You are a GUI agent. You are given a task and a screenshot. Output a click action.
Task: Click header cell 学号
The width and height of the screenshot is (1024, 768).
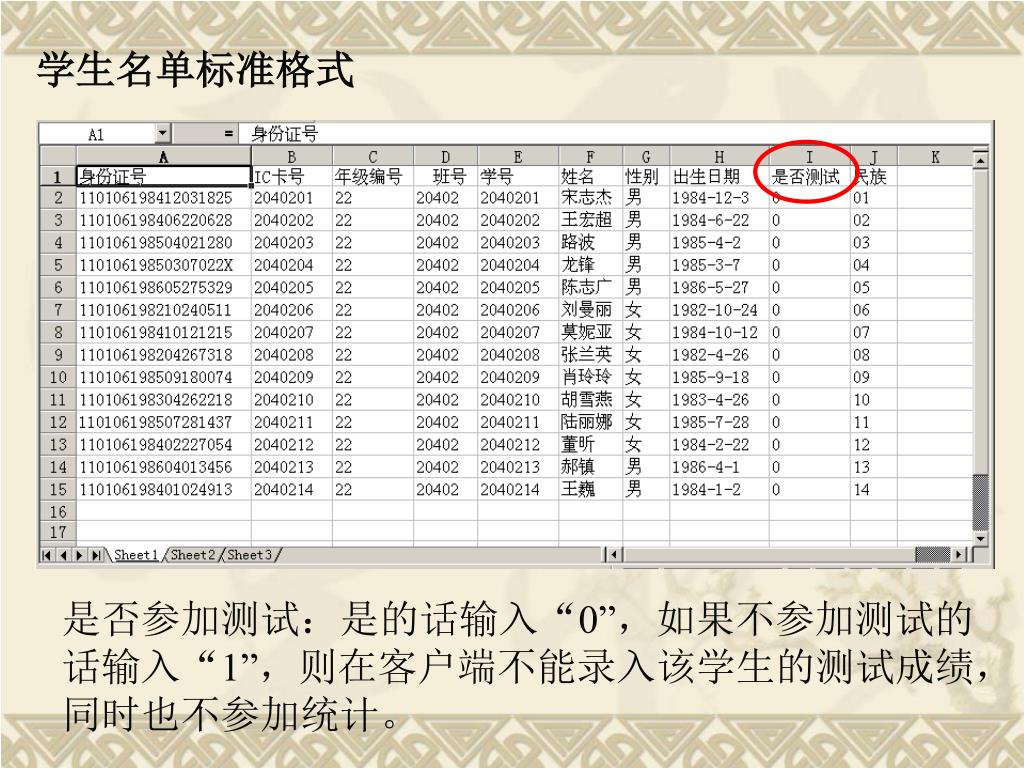[x=518, y=176]
